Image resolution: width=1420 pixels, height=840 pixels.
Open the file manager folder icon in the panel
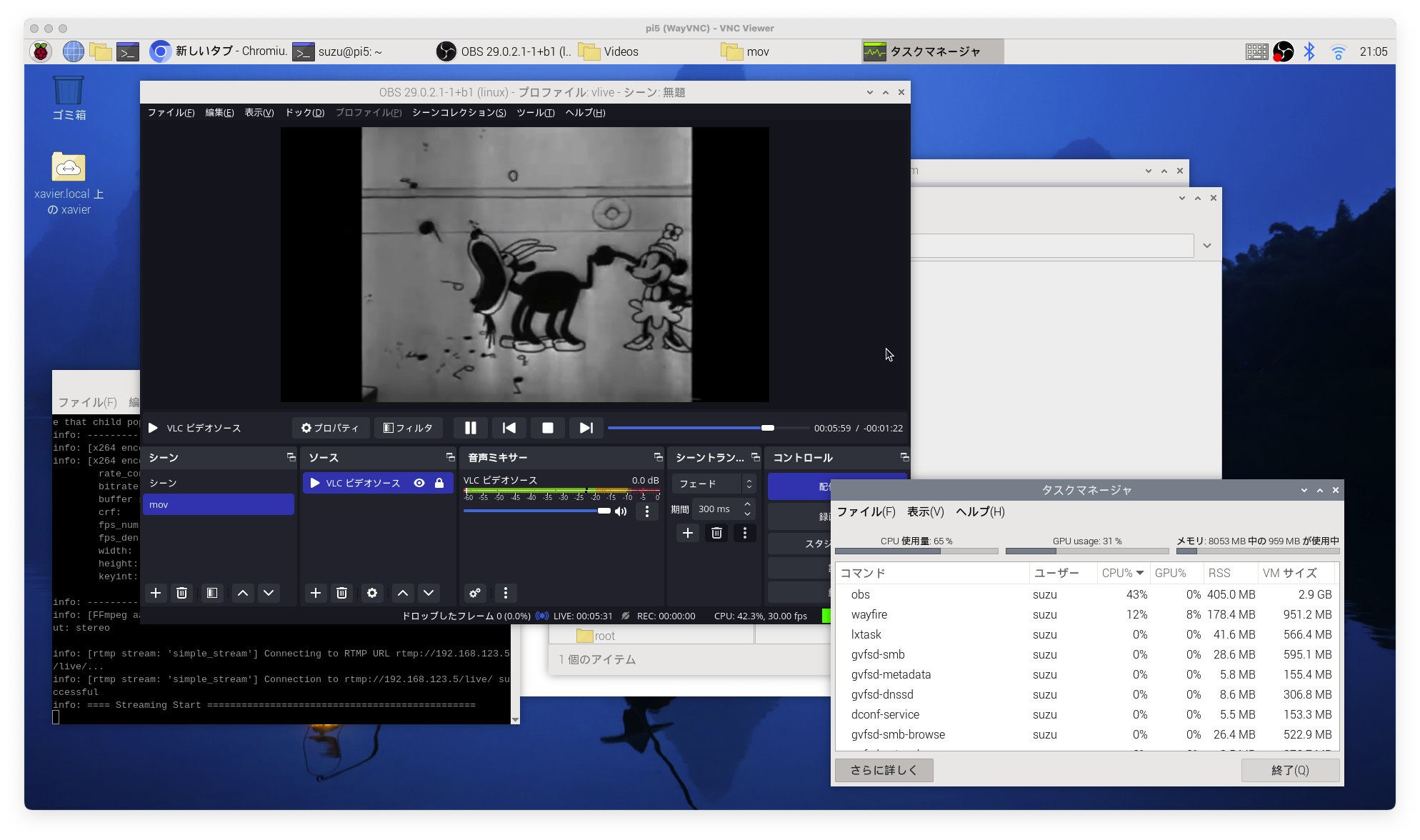101,51
